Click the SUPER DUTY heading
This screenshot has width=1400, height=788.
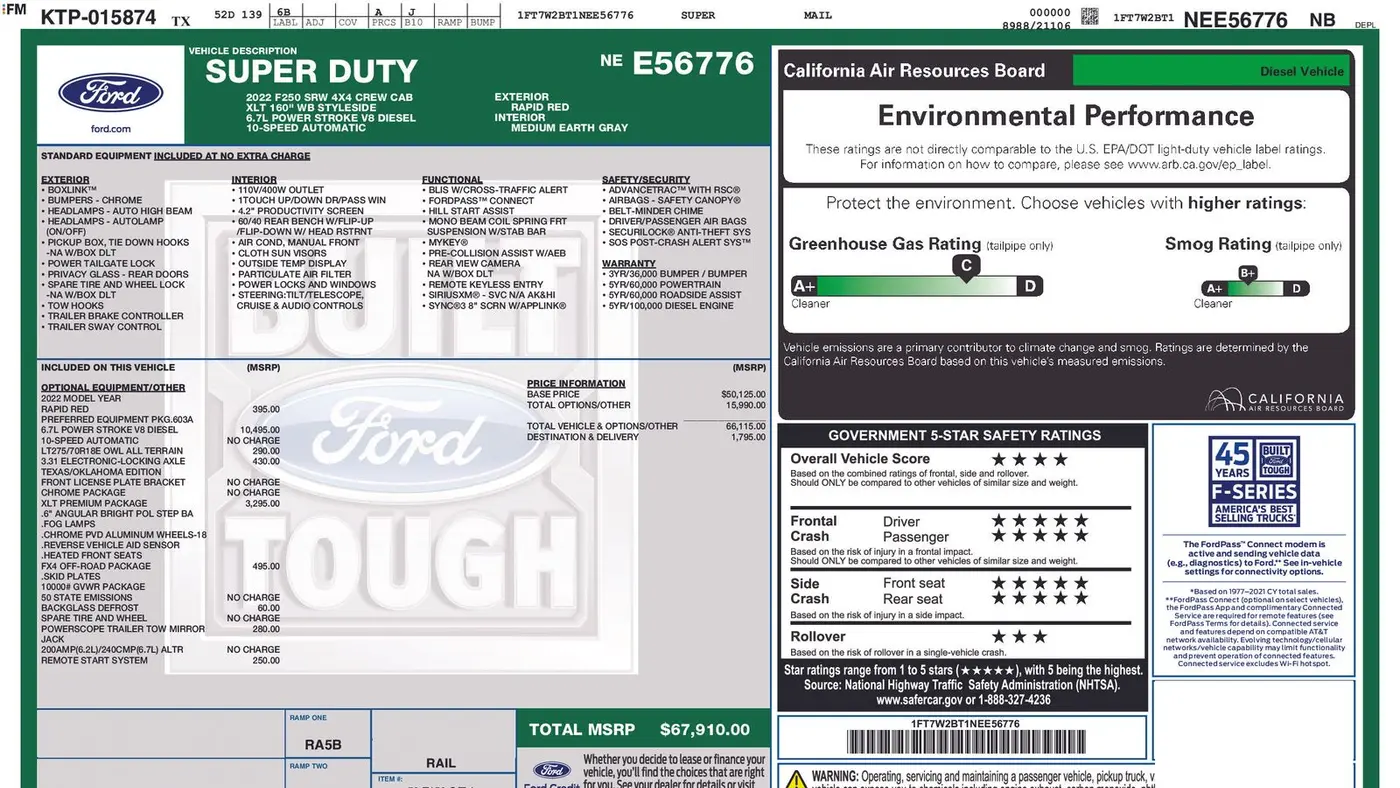click(311, 71)
